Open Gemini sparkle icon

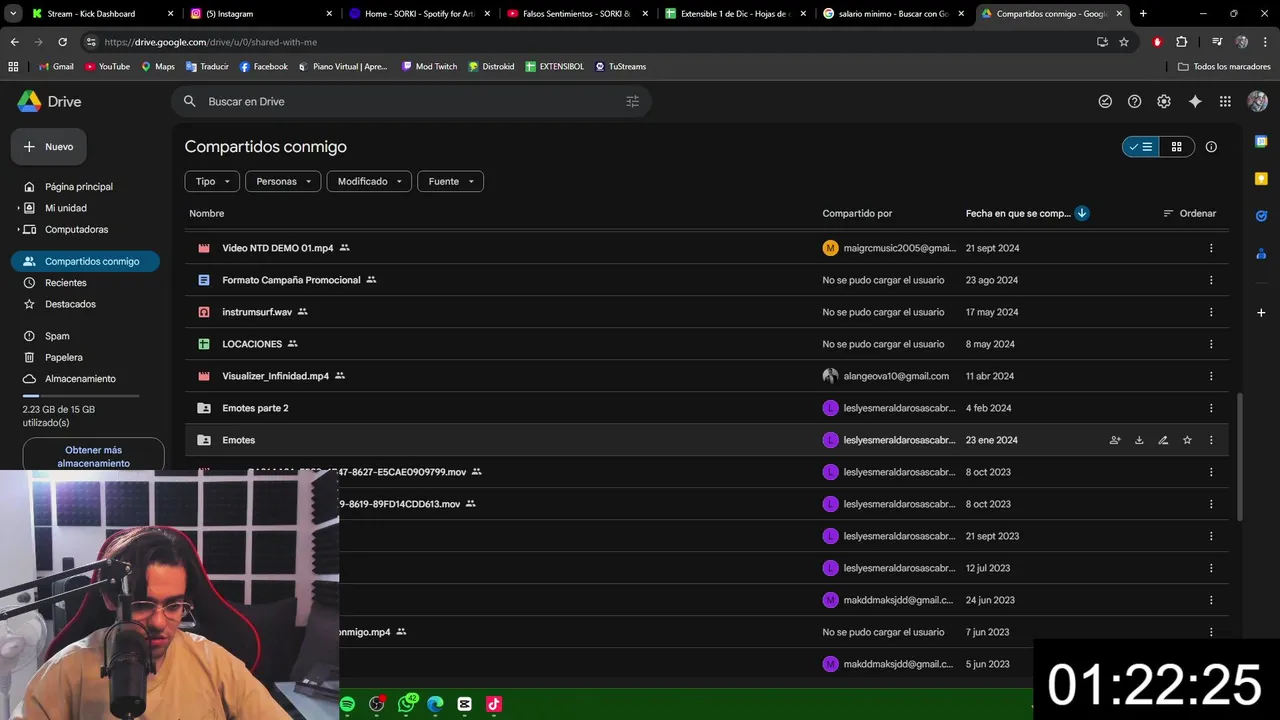pyautogui.click(x=1195, y=102)
